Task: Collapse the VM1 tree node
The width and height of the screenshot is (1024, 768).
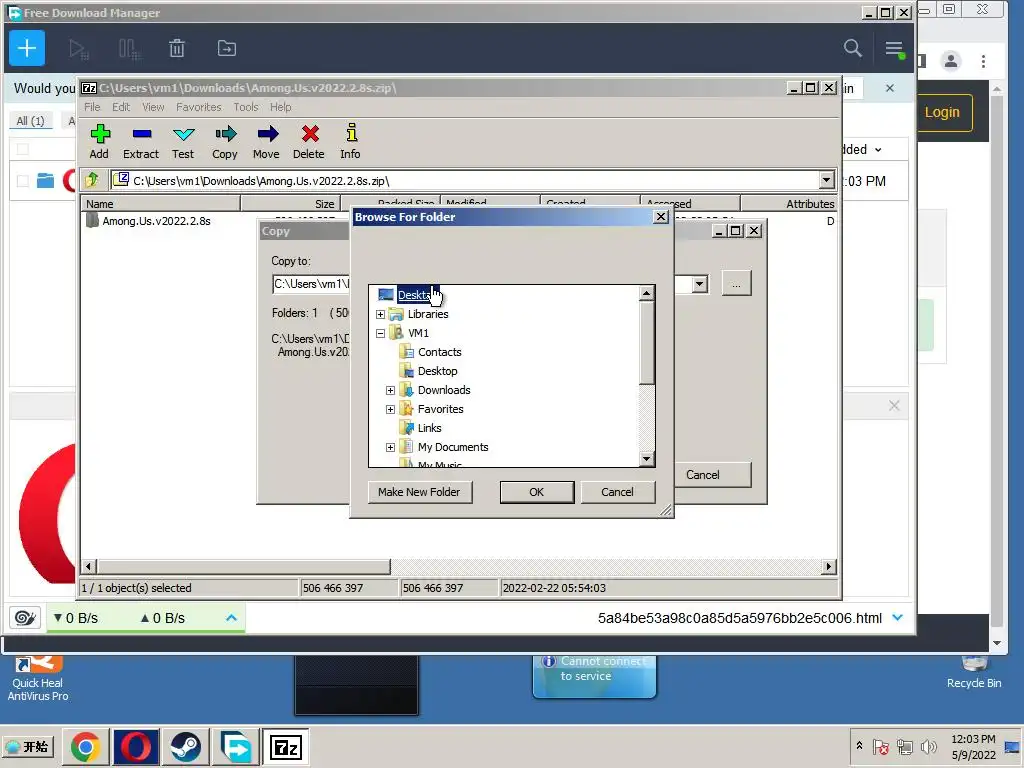Action: point(381,333)
